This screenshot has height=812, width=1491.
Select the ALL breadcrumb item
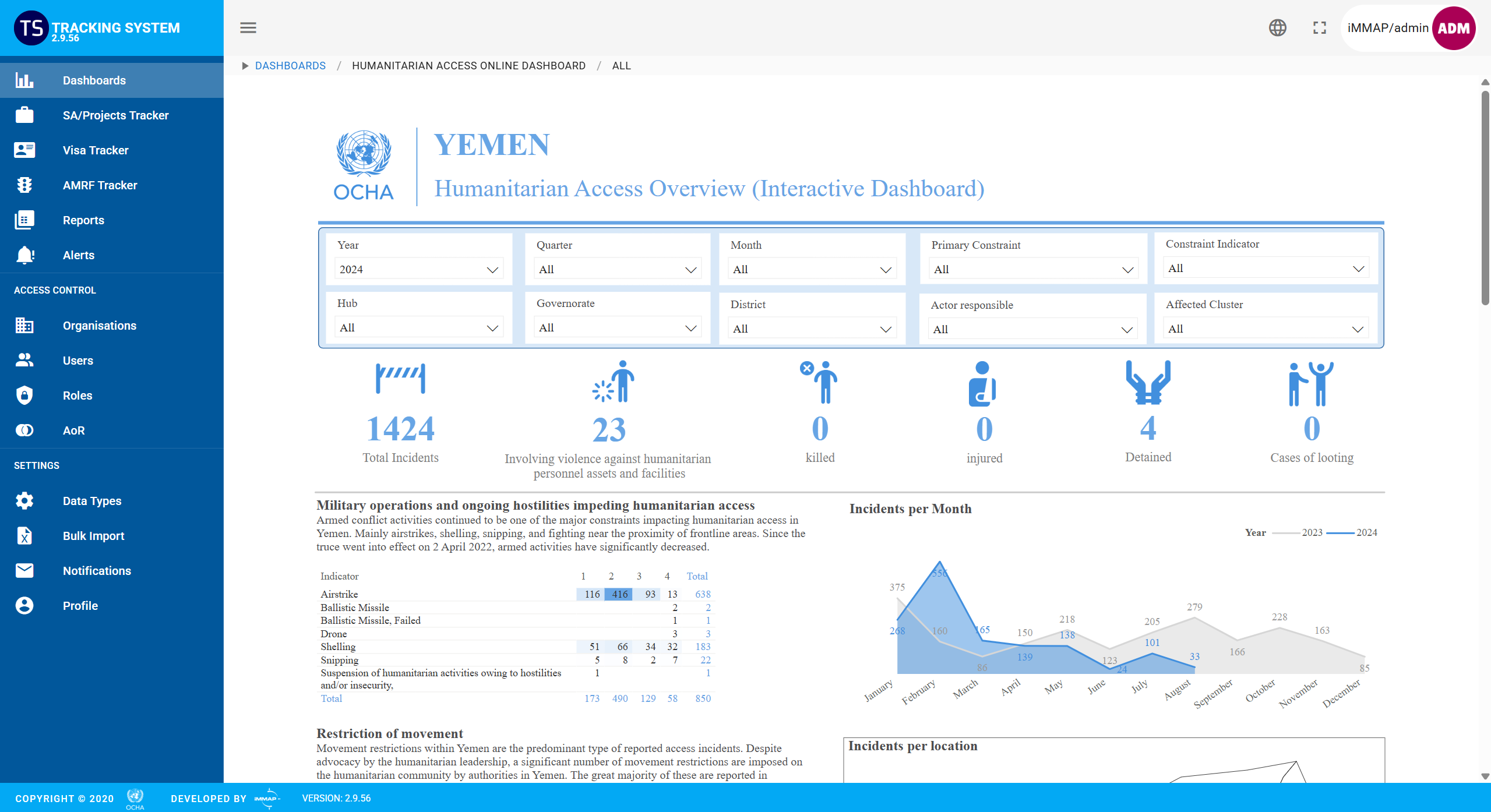pyautogui.click(x=621, y=65)
